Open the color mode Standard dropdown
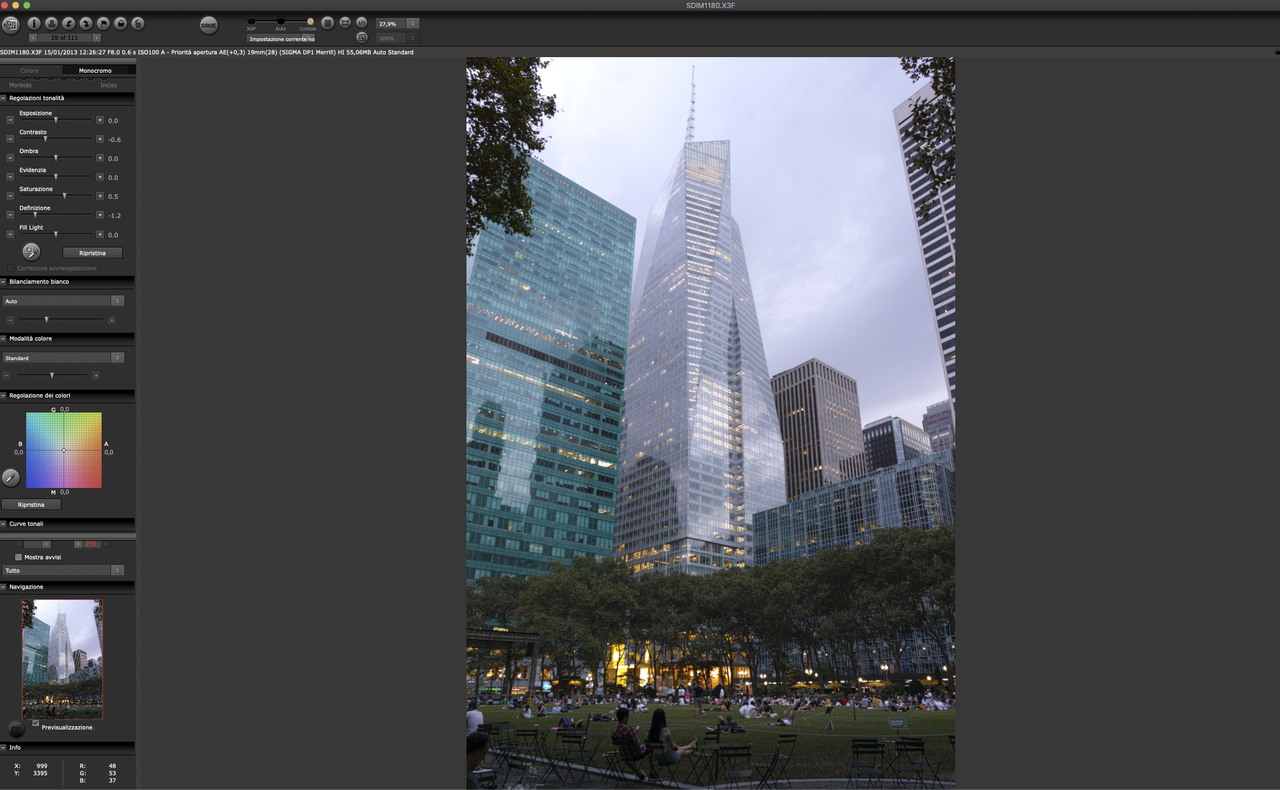The width and height of the screenshot is (1280, 790). point(63,357)
